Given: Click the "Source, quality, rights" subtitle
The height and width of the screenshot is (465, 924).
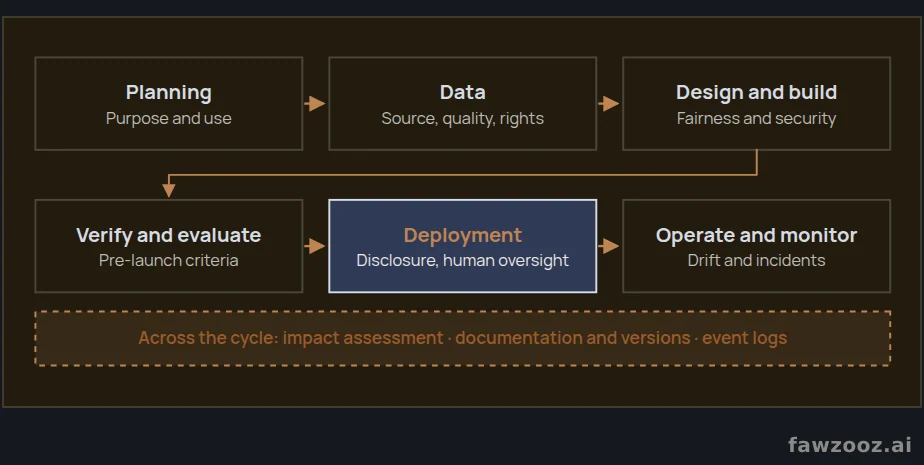Looking at the screenshot, I should click(x=463, y=118).
